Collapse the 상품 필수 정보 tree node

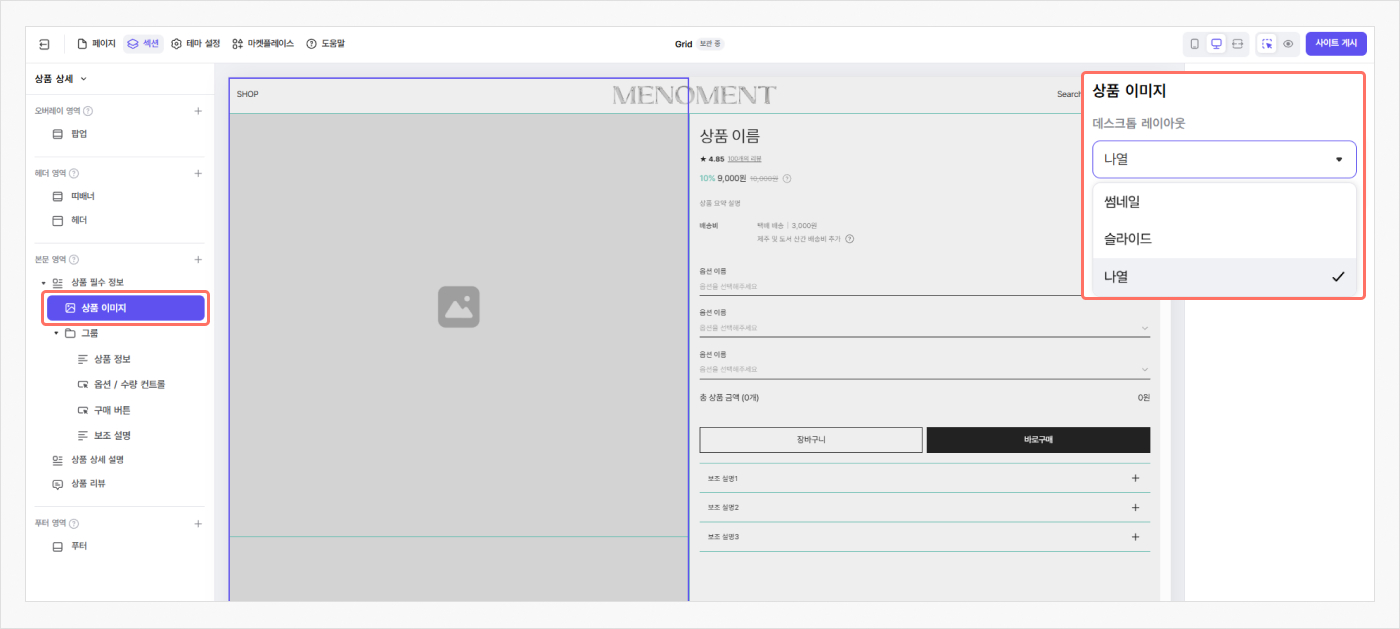pyautogui.click(x=43, y=283)
